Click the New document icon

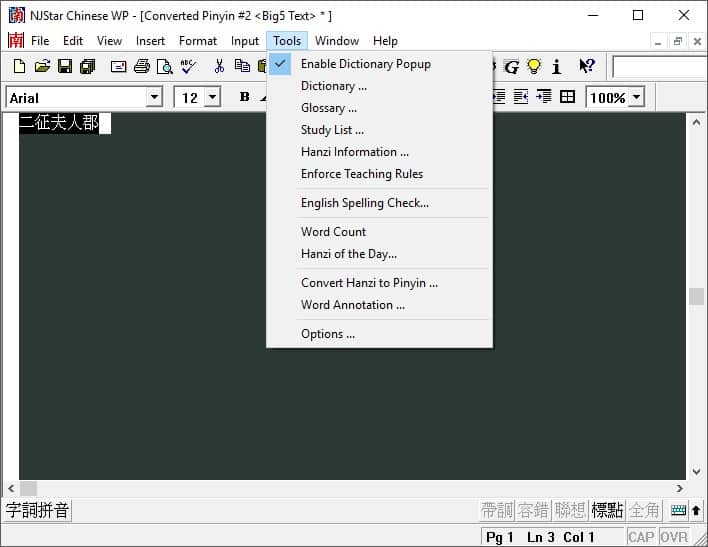click(x=19, y=66)
